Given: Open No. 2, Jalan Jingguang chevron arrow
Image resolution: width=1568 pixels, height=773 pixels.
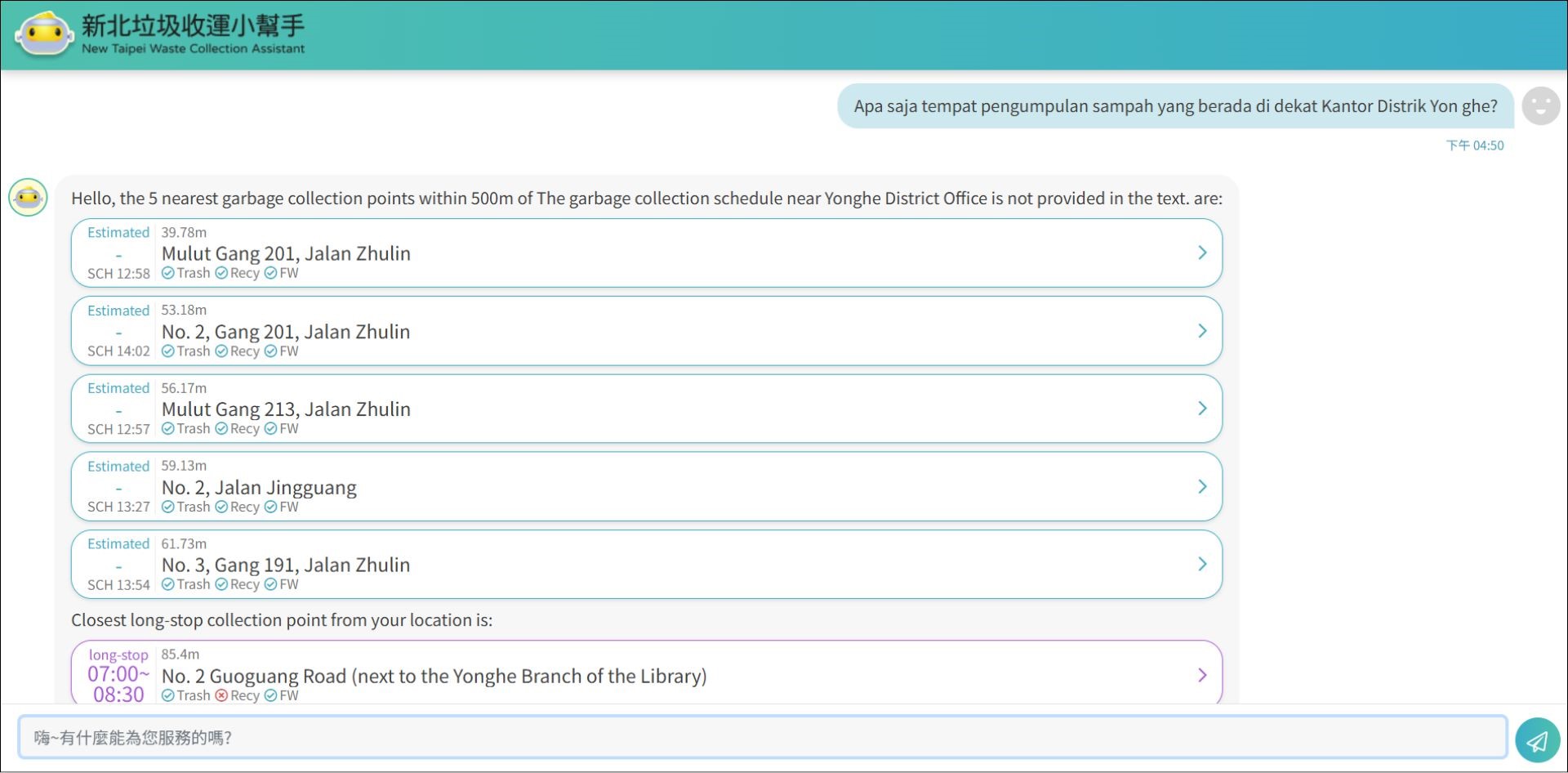Looking at the screenshot, I should pyautogui.click(x=1201, y=487).
